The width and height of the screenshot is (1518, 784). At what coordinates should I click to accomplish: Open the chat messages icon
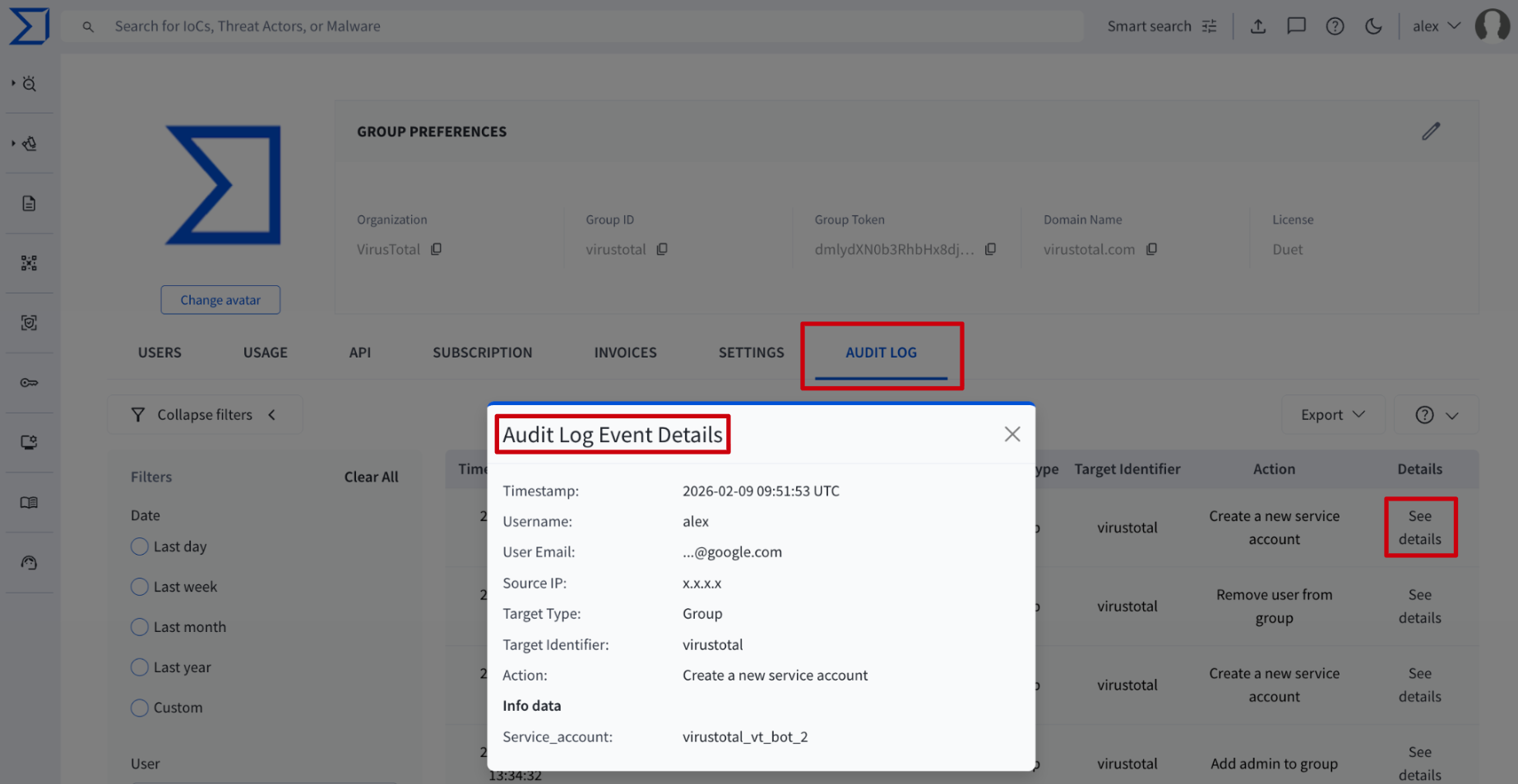1297,26
